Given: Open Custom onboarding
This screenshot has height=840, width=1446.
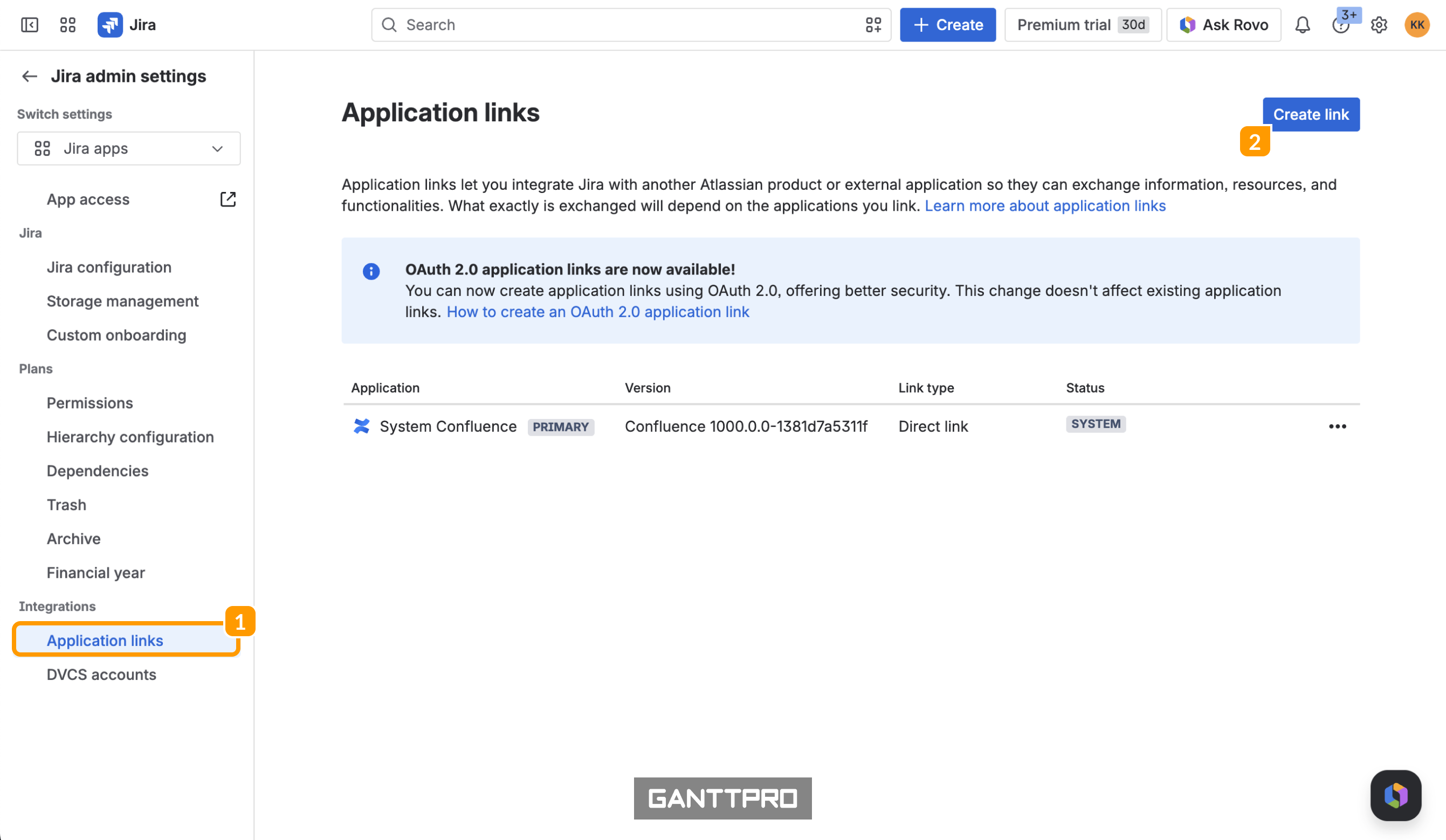Looking at the screenshot, I should pos(116,334).
